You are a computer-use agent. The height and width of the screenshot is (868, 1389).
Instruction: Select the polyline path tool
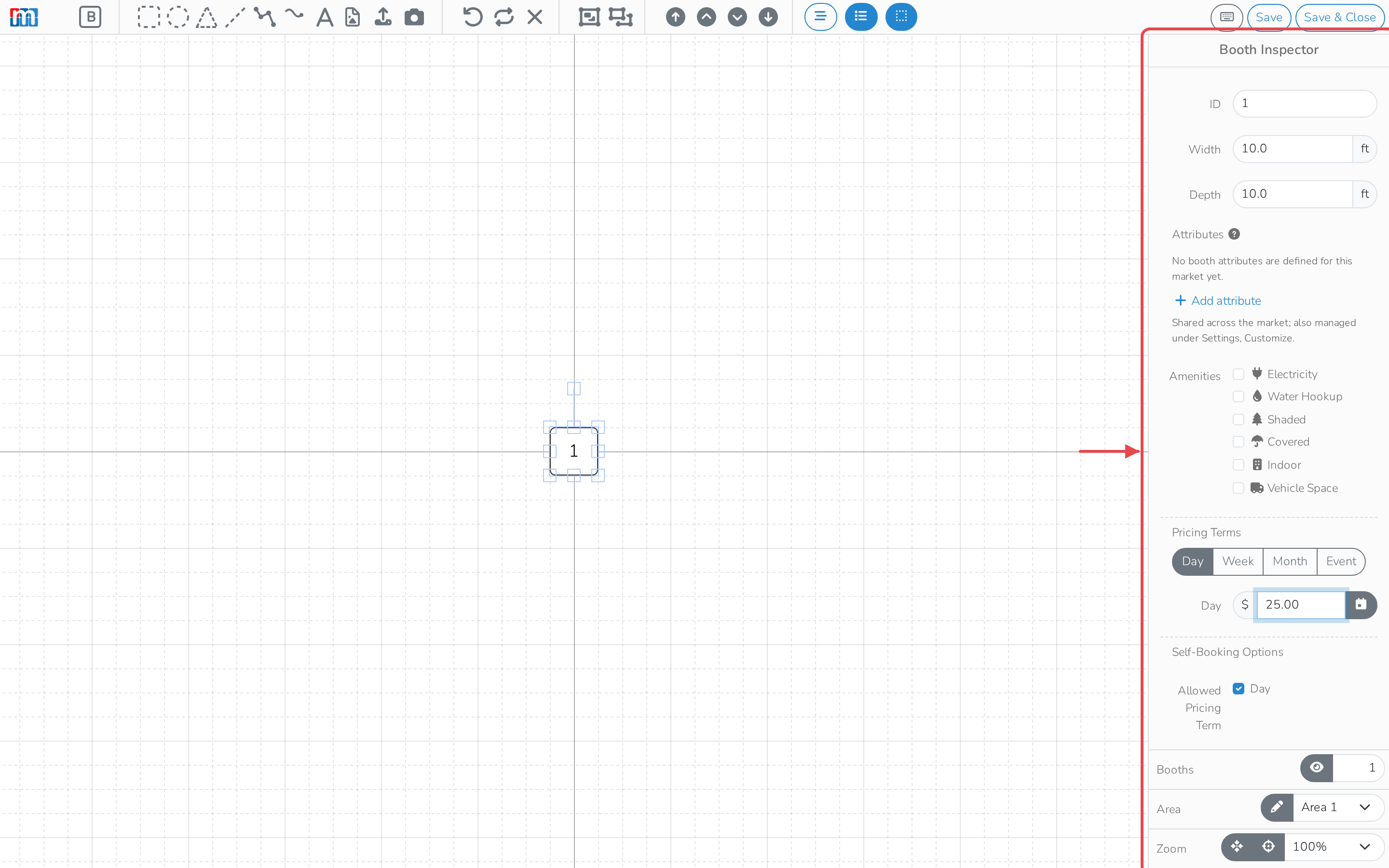tap(265, 17)
